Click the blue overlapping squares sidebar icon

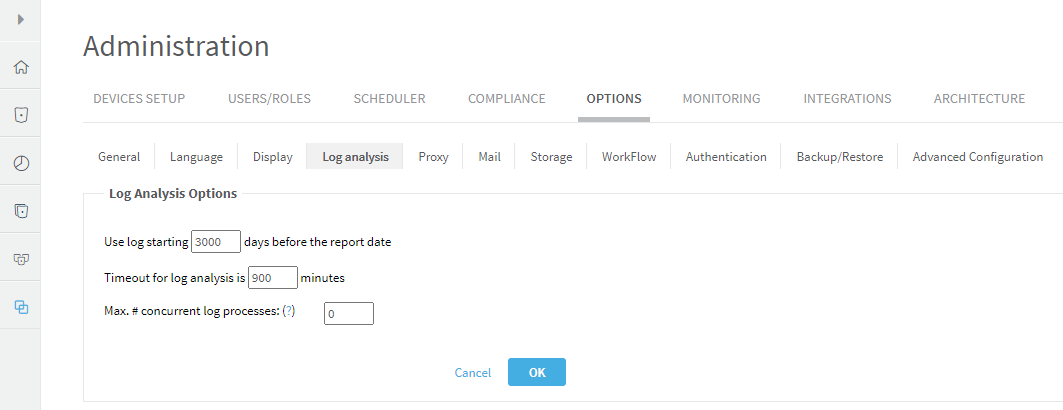tap(20, 307)
